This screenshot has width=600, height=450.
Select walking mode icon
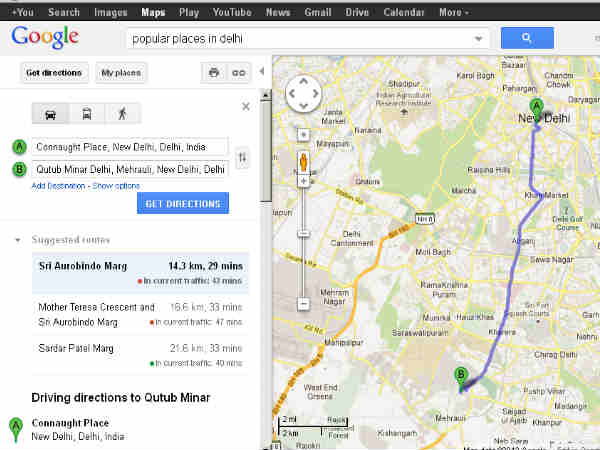122,114
